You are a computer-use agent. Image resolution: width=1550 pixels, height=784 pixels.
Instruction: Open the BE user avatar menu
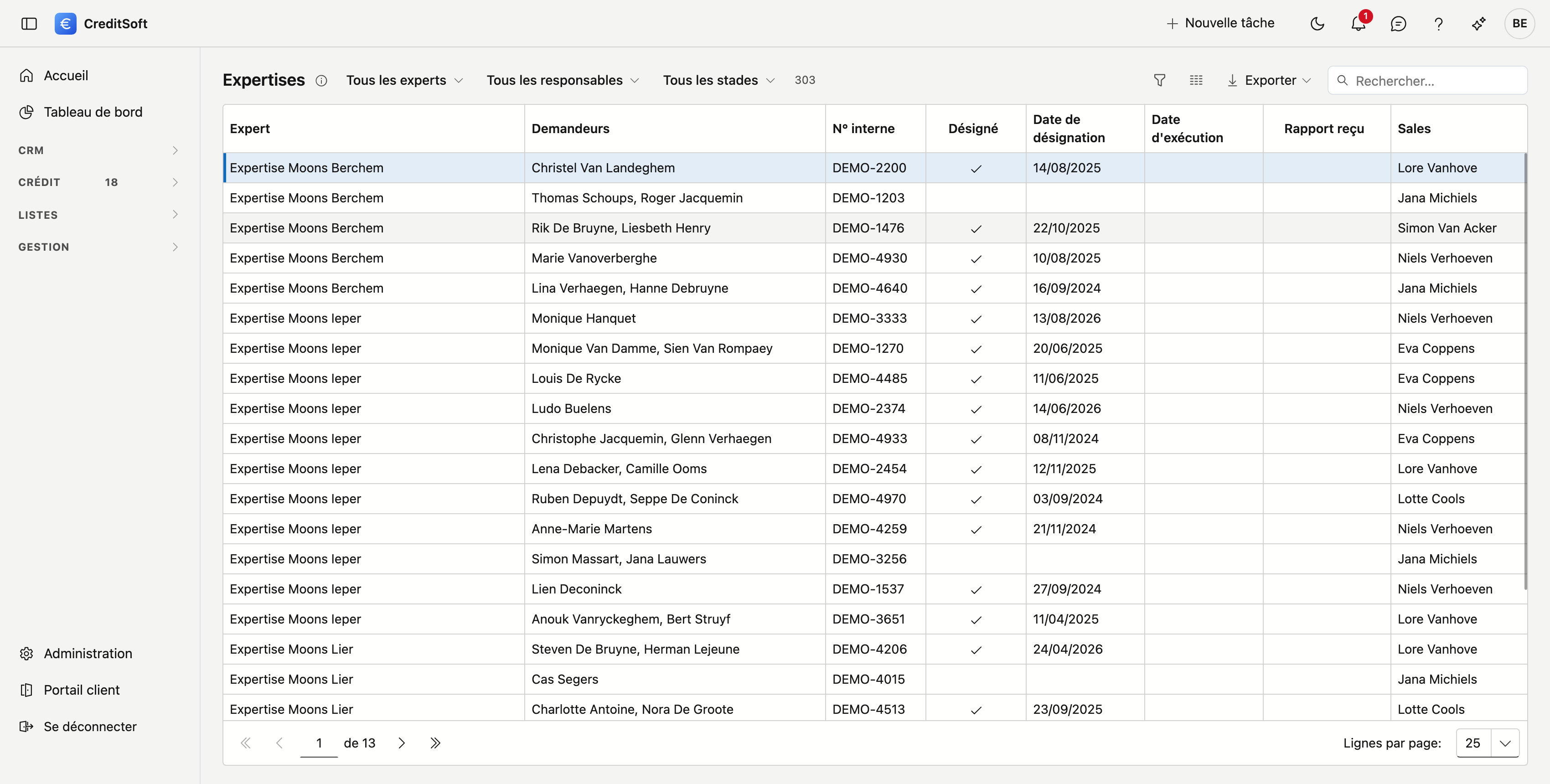[x=1519, y=23]
